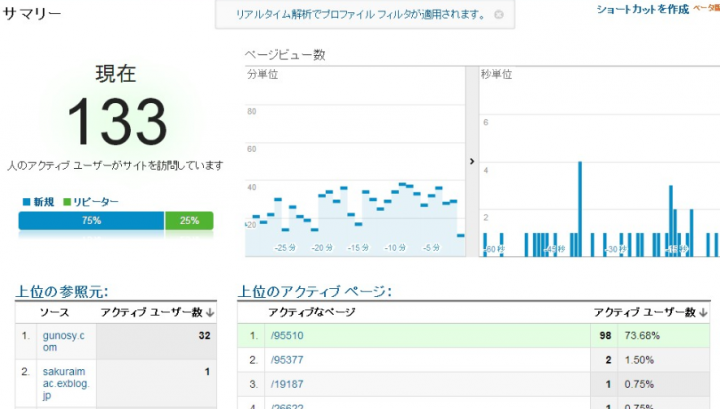Click the ショートカットを作成 link
Screen dimensions: 720x409
click(x=642, y=9)
